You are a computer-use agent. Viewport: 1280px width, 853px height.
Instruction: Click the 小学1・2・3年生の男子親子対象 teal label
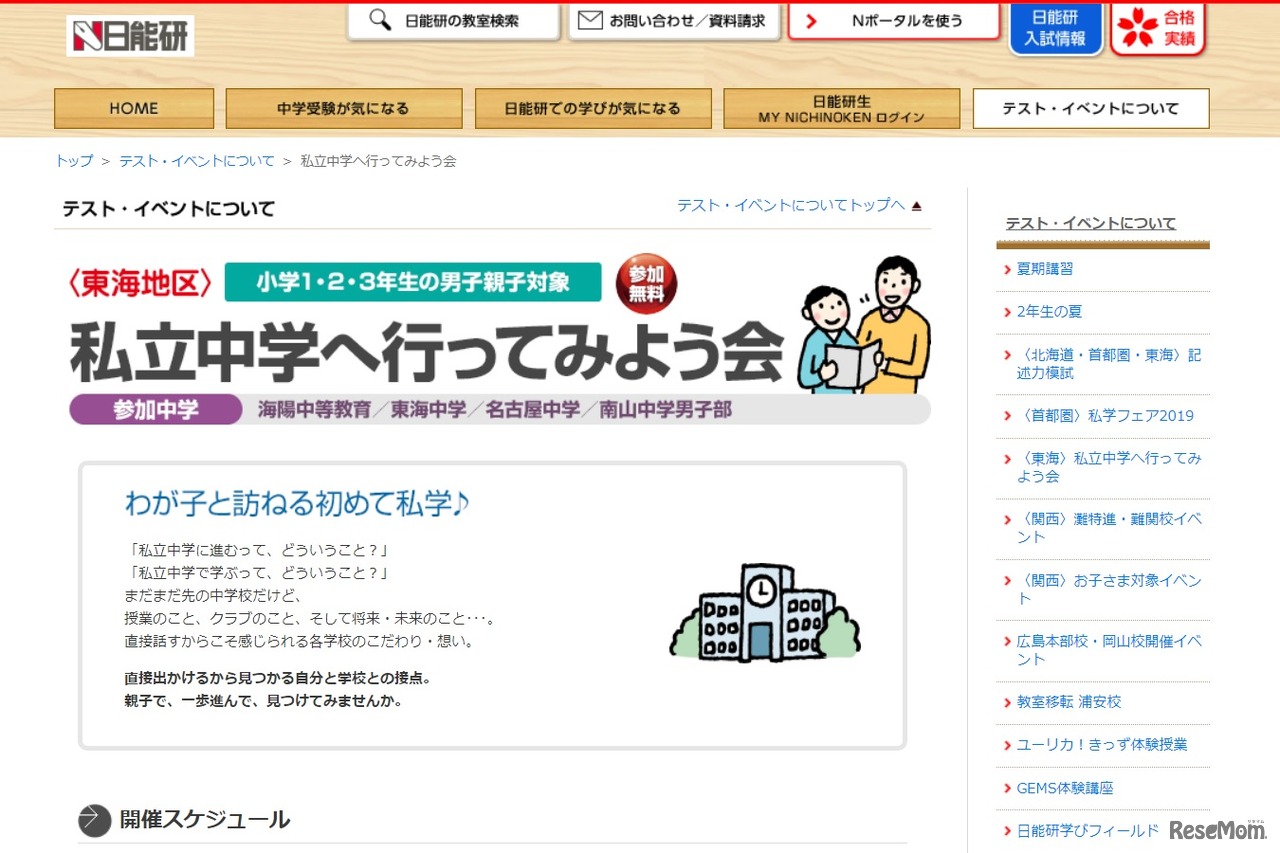(x=413, y=282)
